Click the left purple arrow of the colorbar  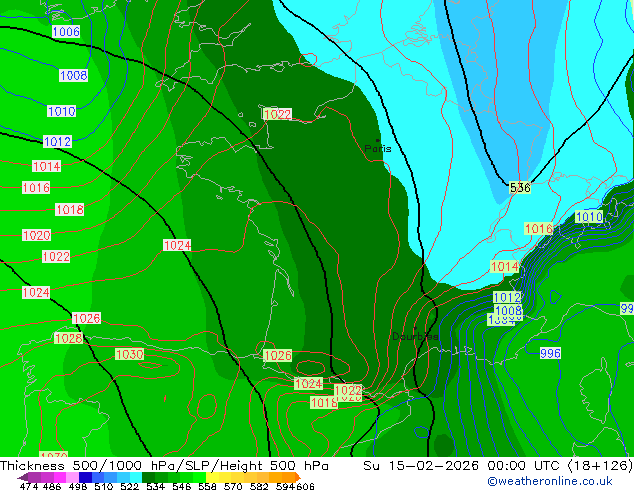click(x=23, y=477)
